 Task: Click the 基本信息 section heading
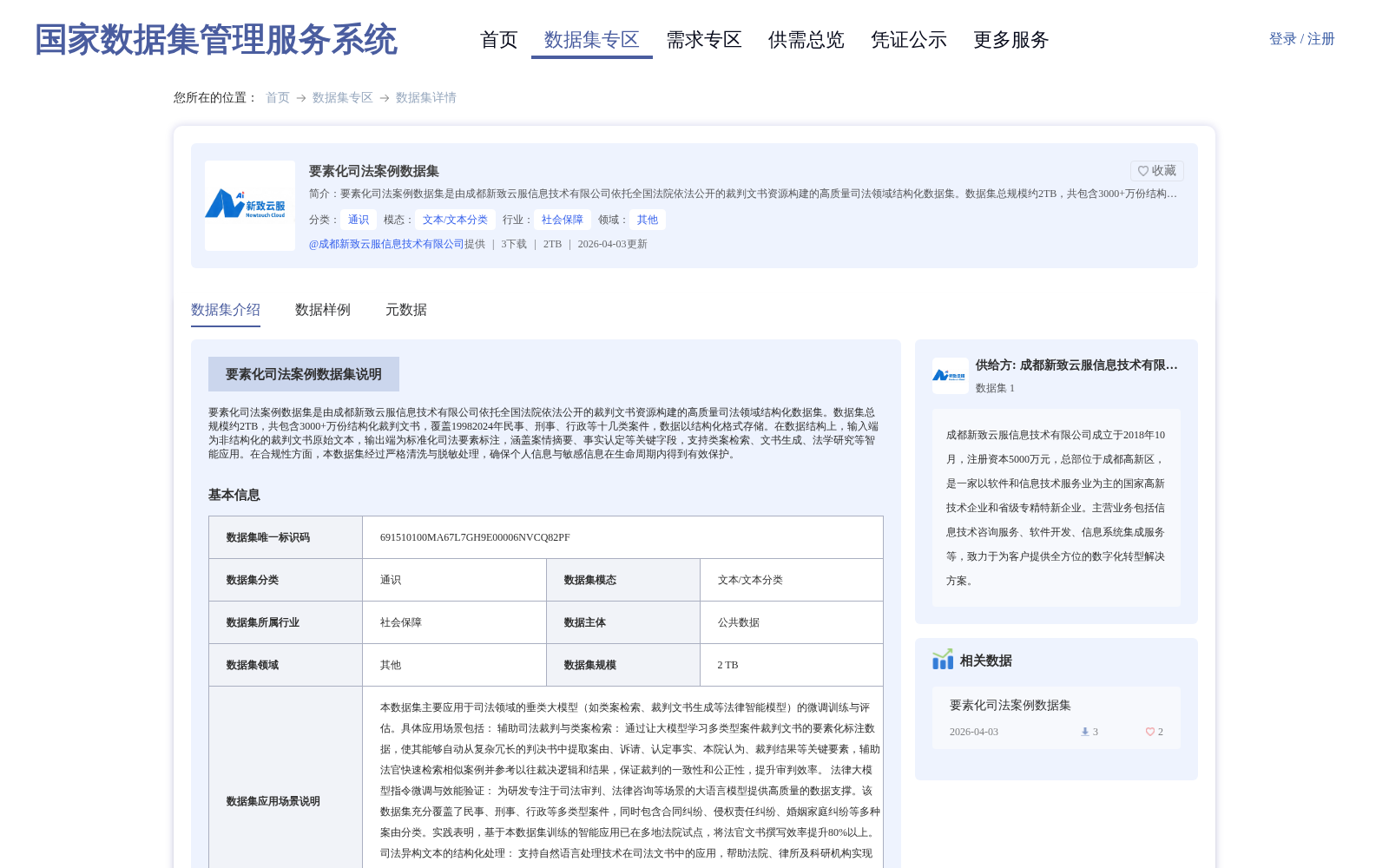[x=234, y=495]
